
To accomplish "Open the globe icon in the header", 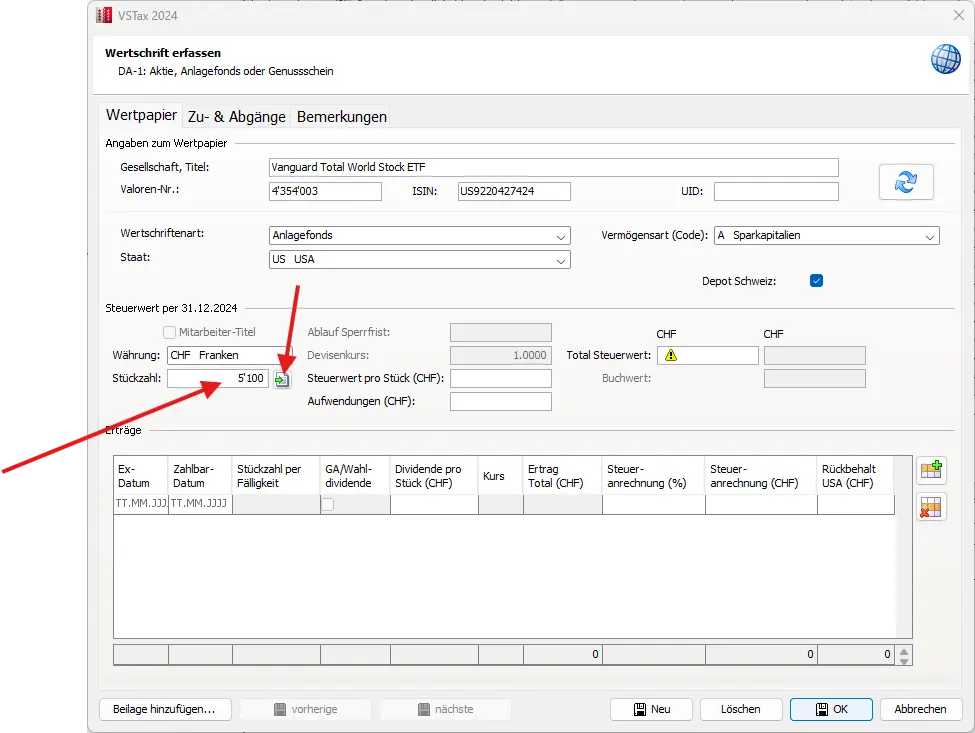I will [945, 59].
